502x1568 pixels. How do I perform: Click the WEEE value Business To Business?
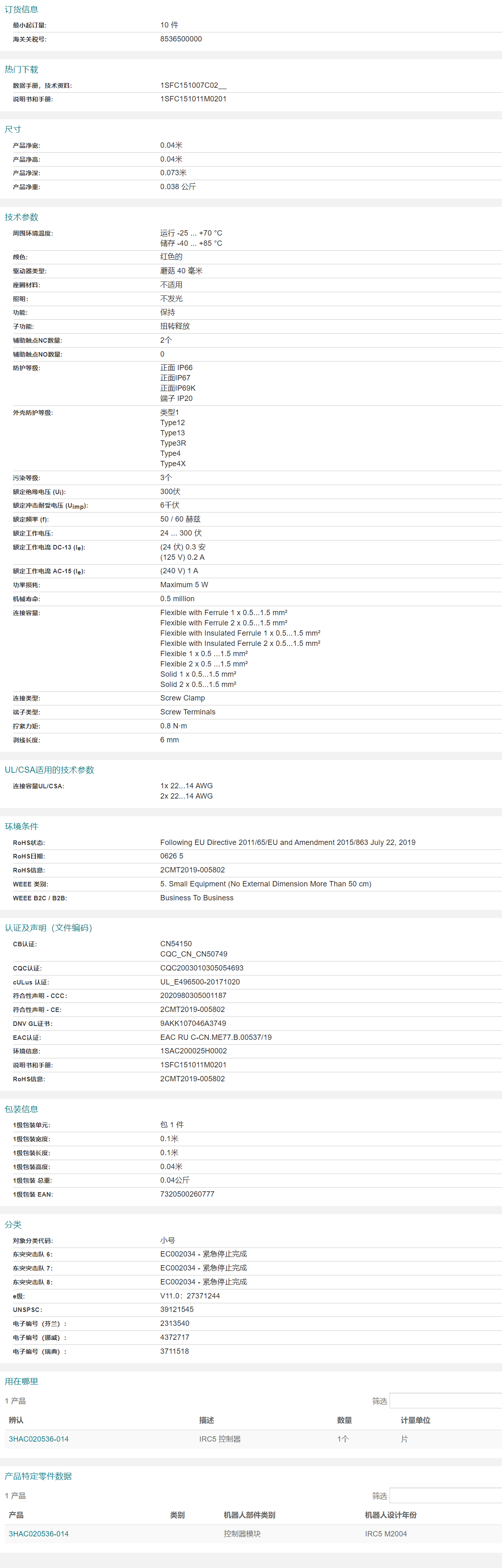pos(197,898)
